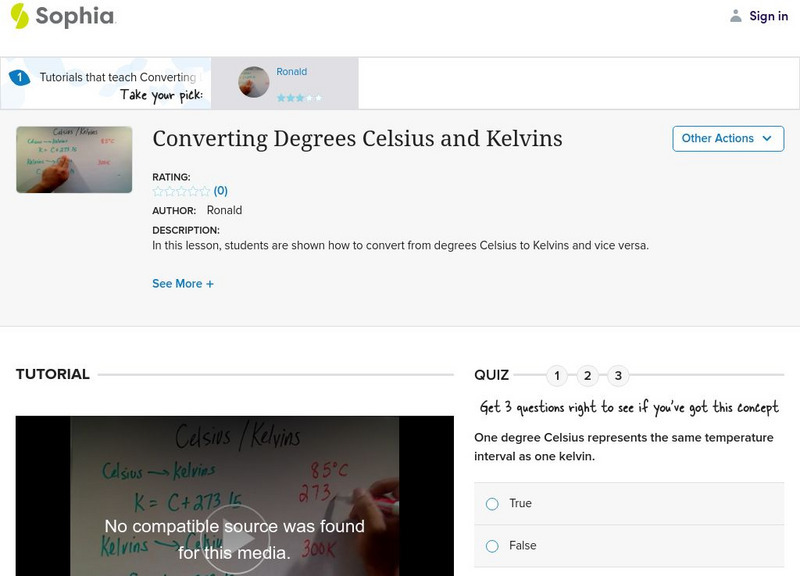Viewport: 800px width, 576px height.
Task: Click quiz step 1 circle
Action: click(559, 375)
